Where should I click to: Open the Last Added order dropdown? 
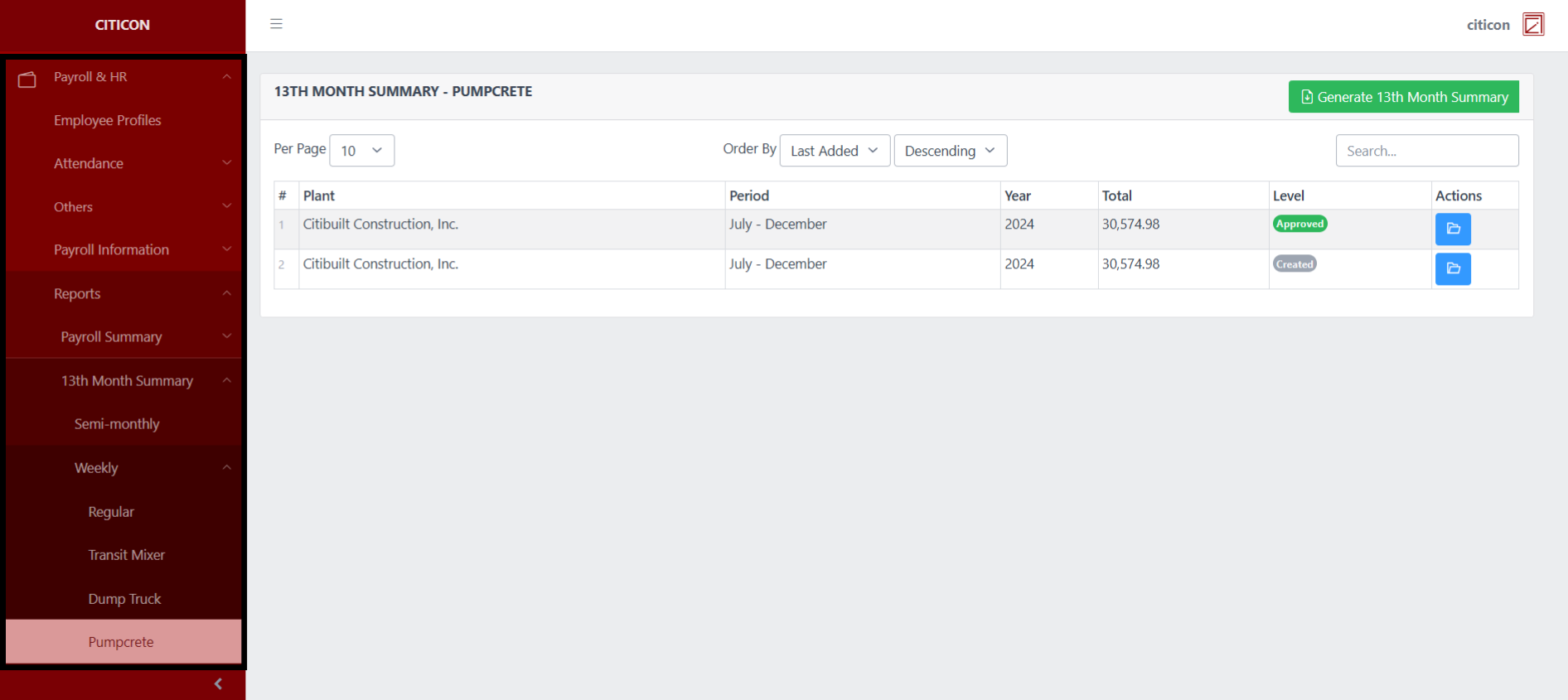click(x=834, y=151)
